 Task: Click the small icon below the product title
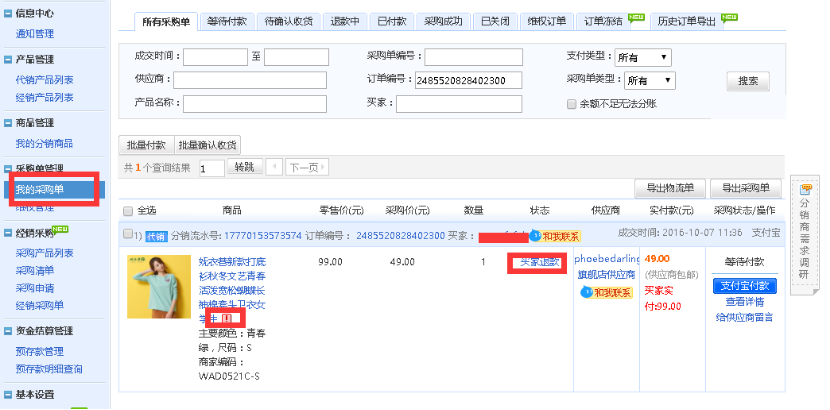coord(225,318)
